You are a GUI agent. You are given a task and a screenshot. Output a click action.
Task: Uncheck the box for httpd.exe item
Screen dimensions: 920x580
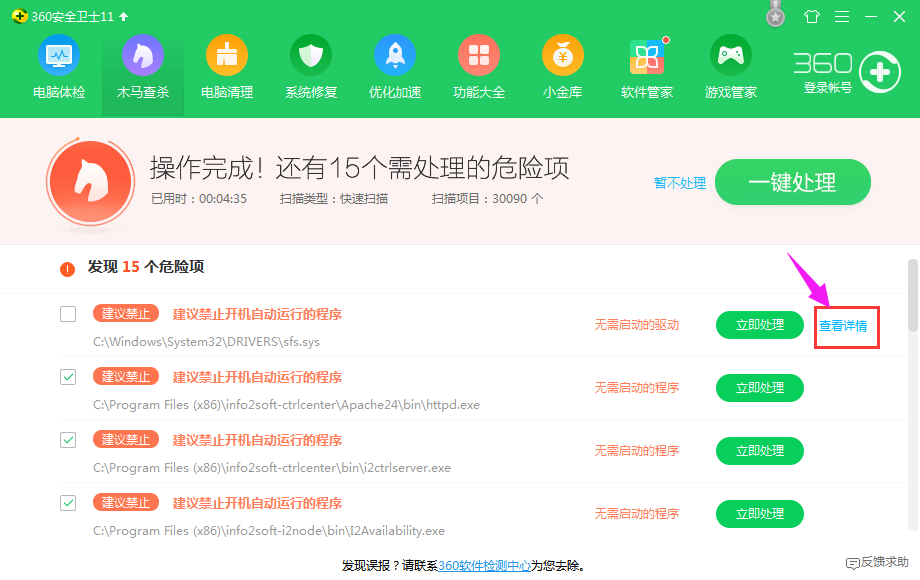pyautogui.click(x=68, y=377)
